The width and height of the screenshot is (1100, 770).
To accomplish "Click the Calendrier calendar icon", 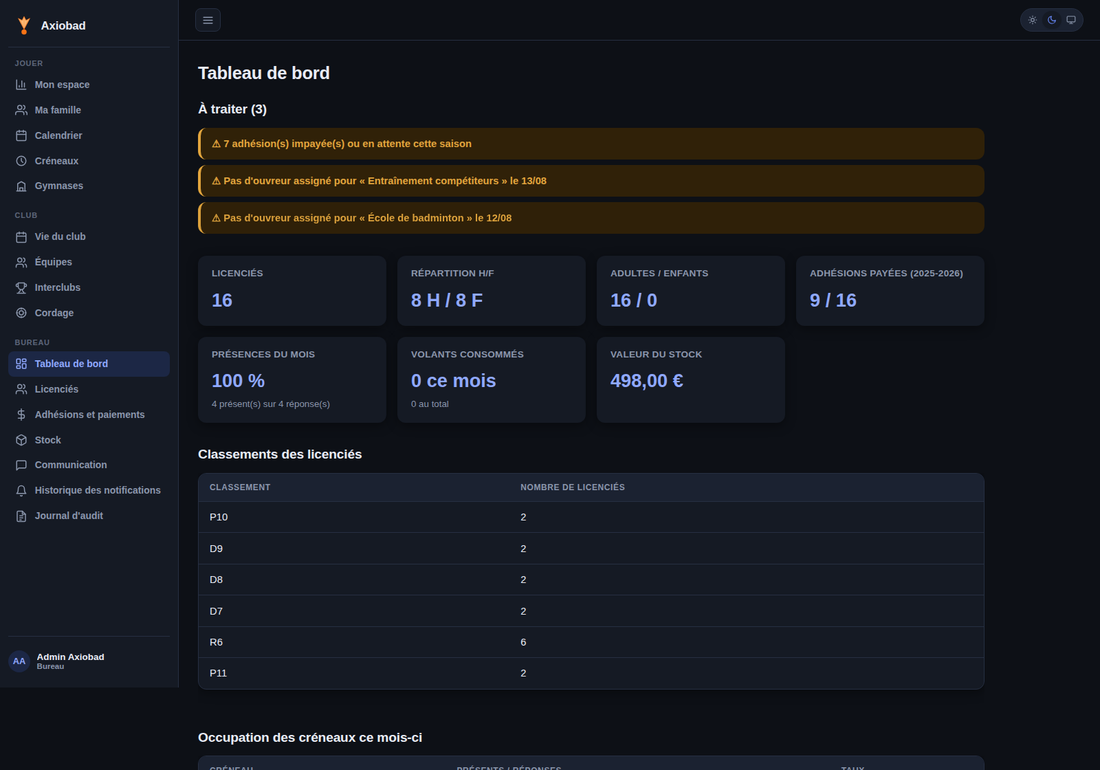I will pyautogui.click(x=21, y=135).
